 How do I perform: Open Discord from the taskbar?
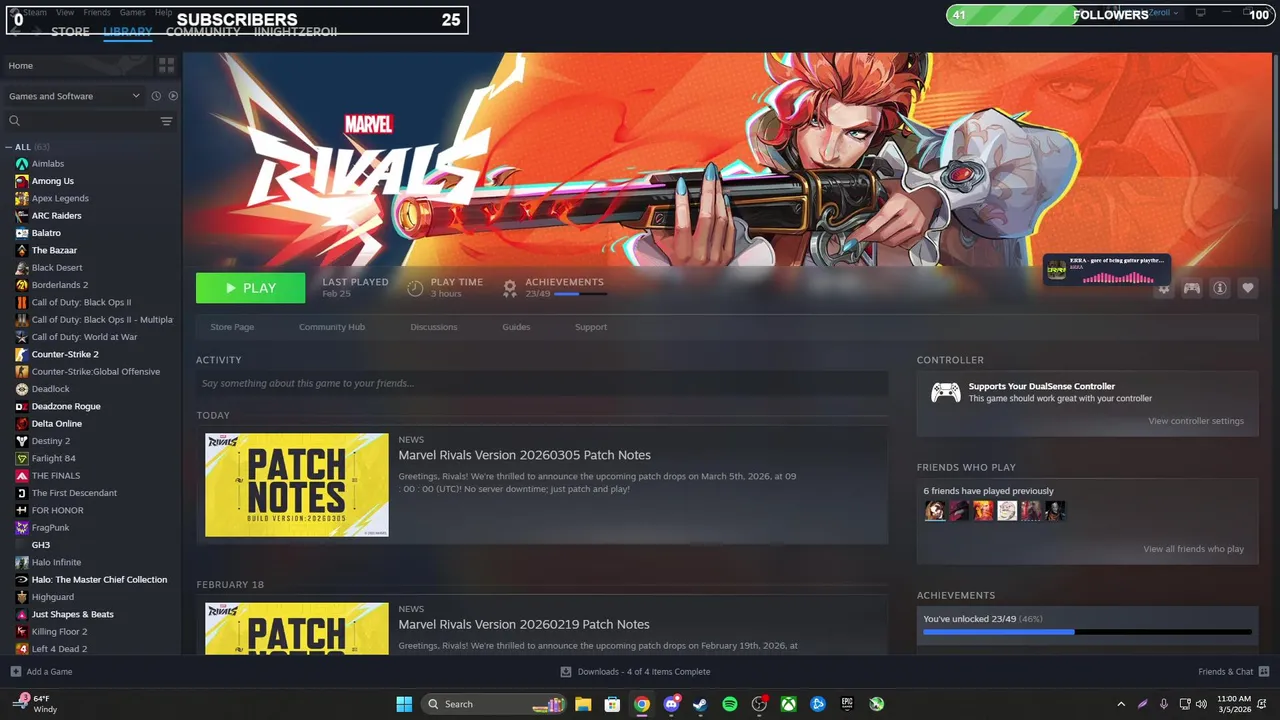671,704
